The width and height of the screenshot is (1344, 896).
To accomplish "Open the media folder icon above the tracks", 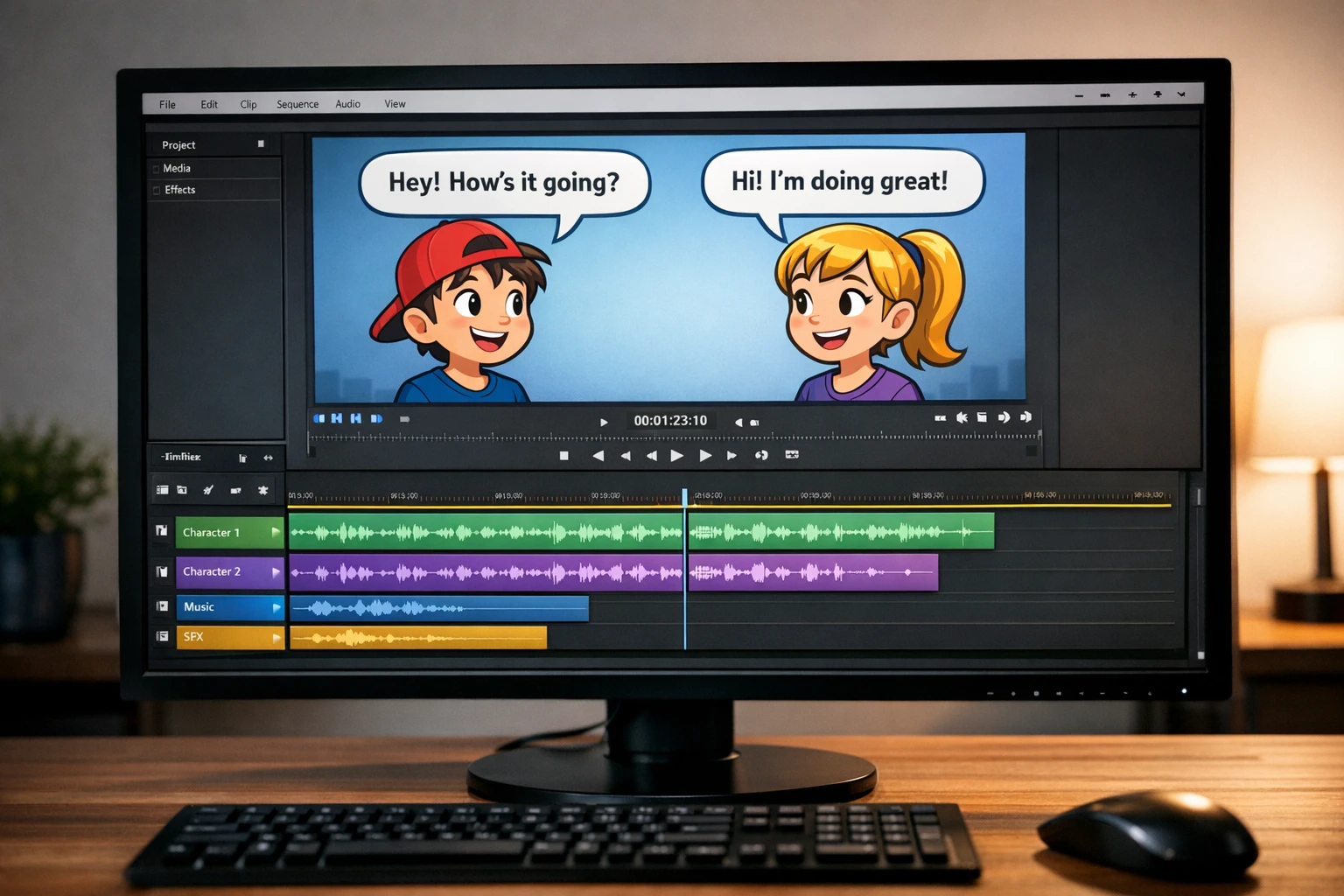I will tap(181, 490).
